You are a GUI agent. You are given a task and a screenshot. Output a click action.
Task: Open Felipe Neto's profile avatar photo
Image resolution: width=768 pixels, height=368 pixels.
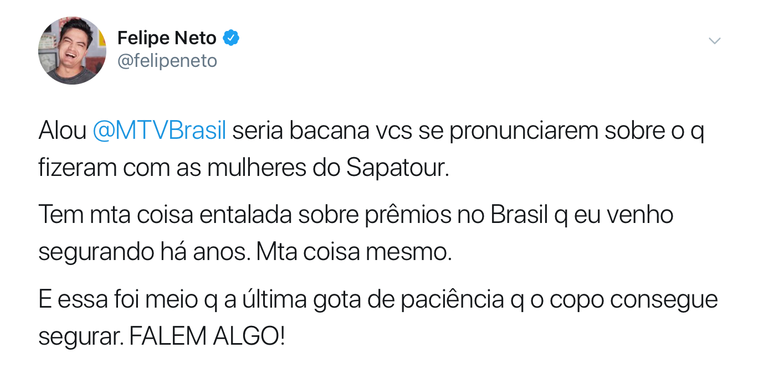[72, 50]
